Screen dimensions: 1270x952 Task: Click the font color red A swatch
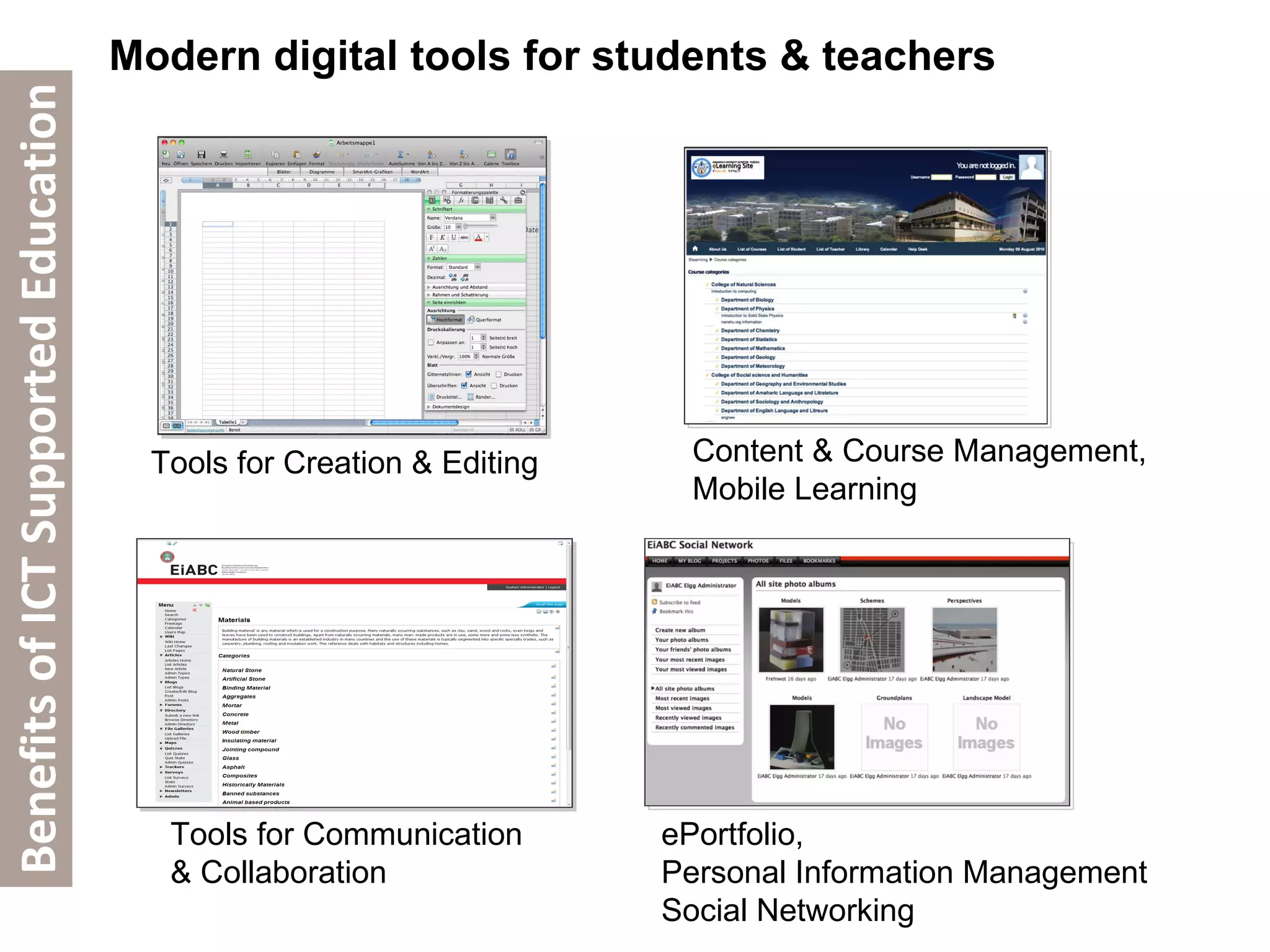coord(478,237)
